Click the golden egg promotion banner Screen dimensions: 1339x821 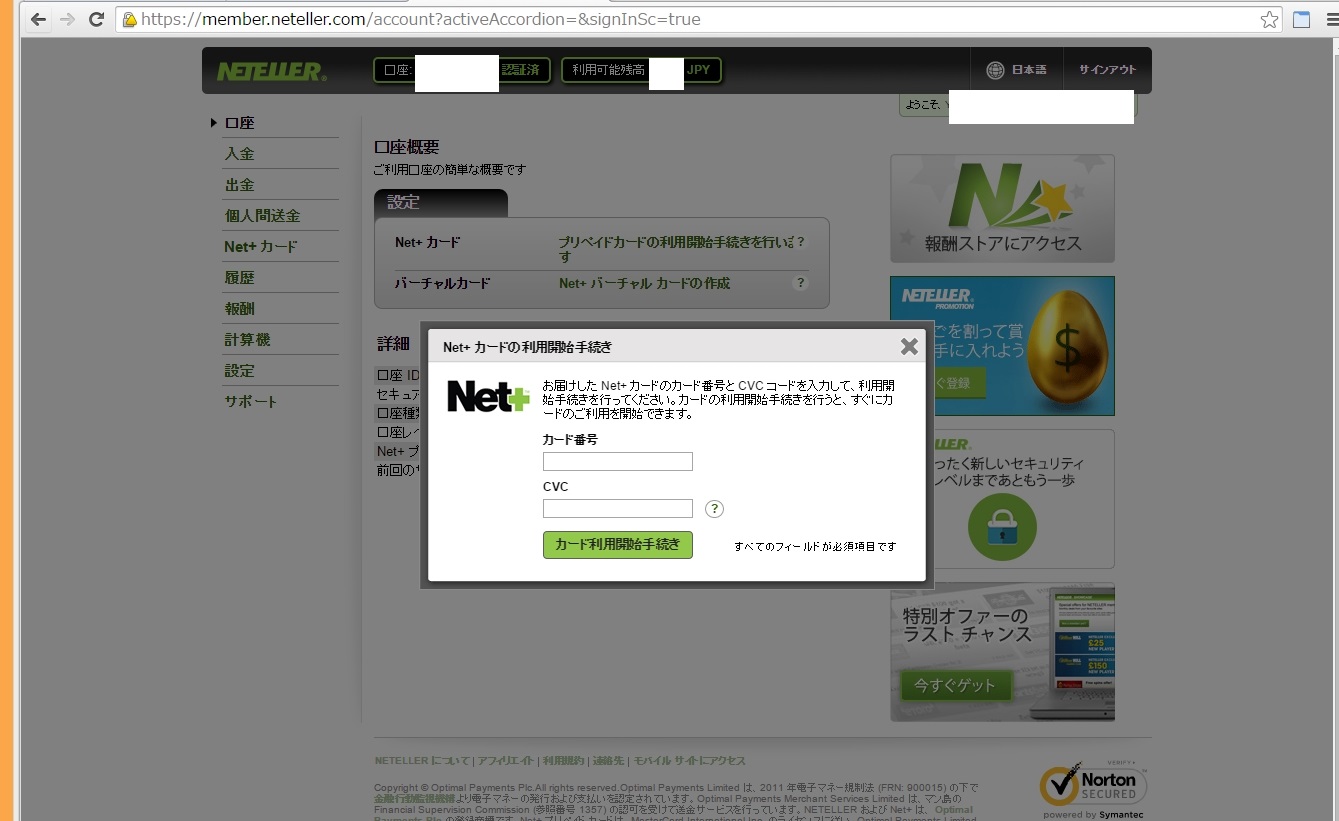point(1002,346)
